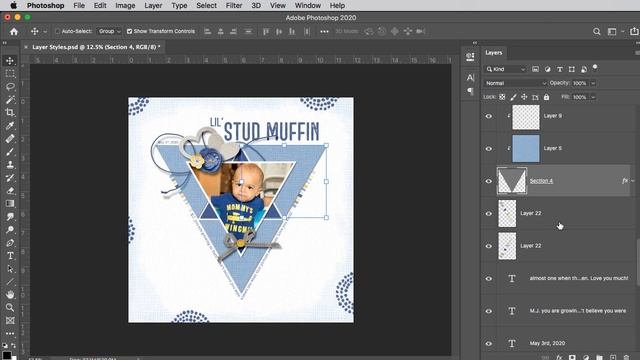Filter for type layers
The height and width of the screenshot is (360, 640).
(x=560, y=69)
